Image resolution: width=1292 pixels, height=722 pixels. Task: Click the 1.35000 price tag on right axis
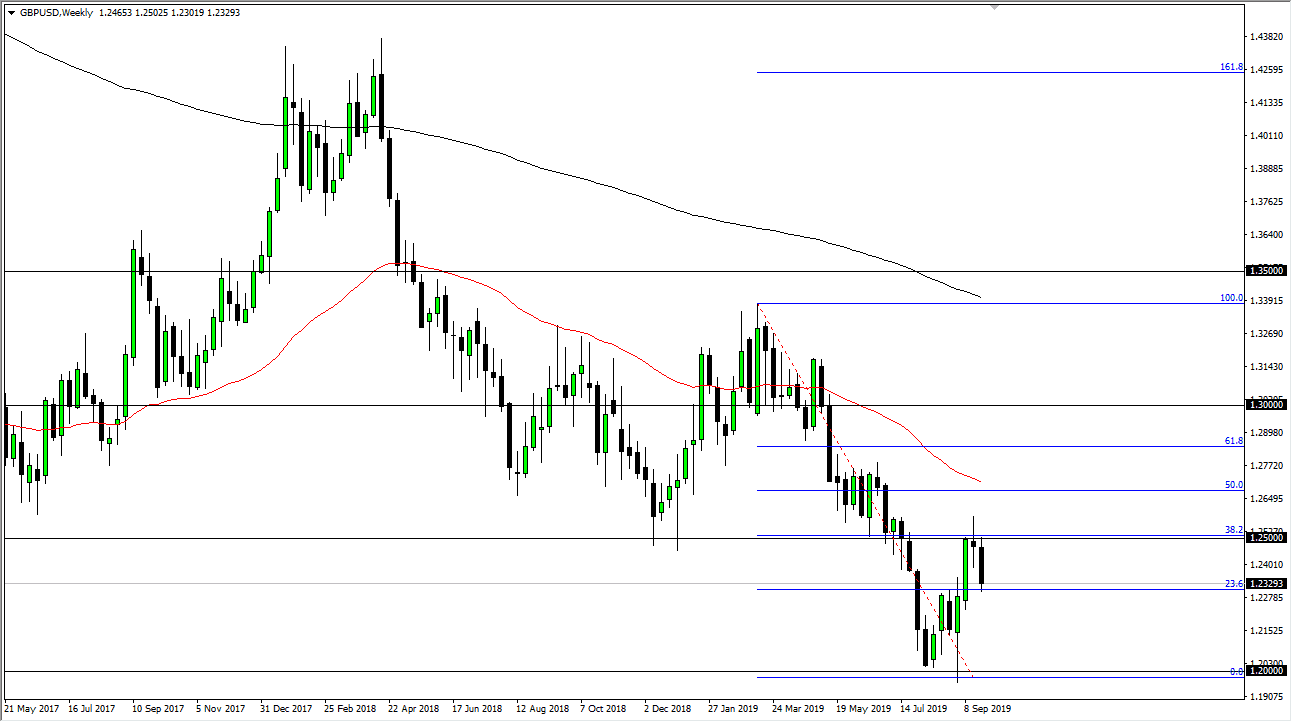pos(1268,270)
